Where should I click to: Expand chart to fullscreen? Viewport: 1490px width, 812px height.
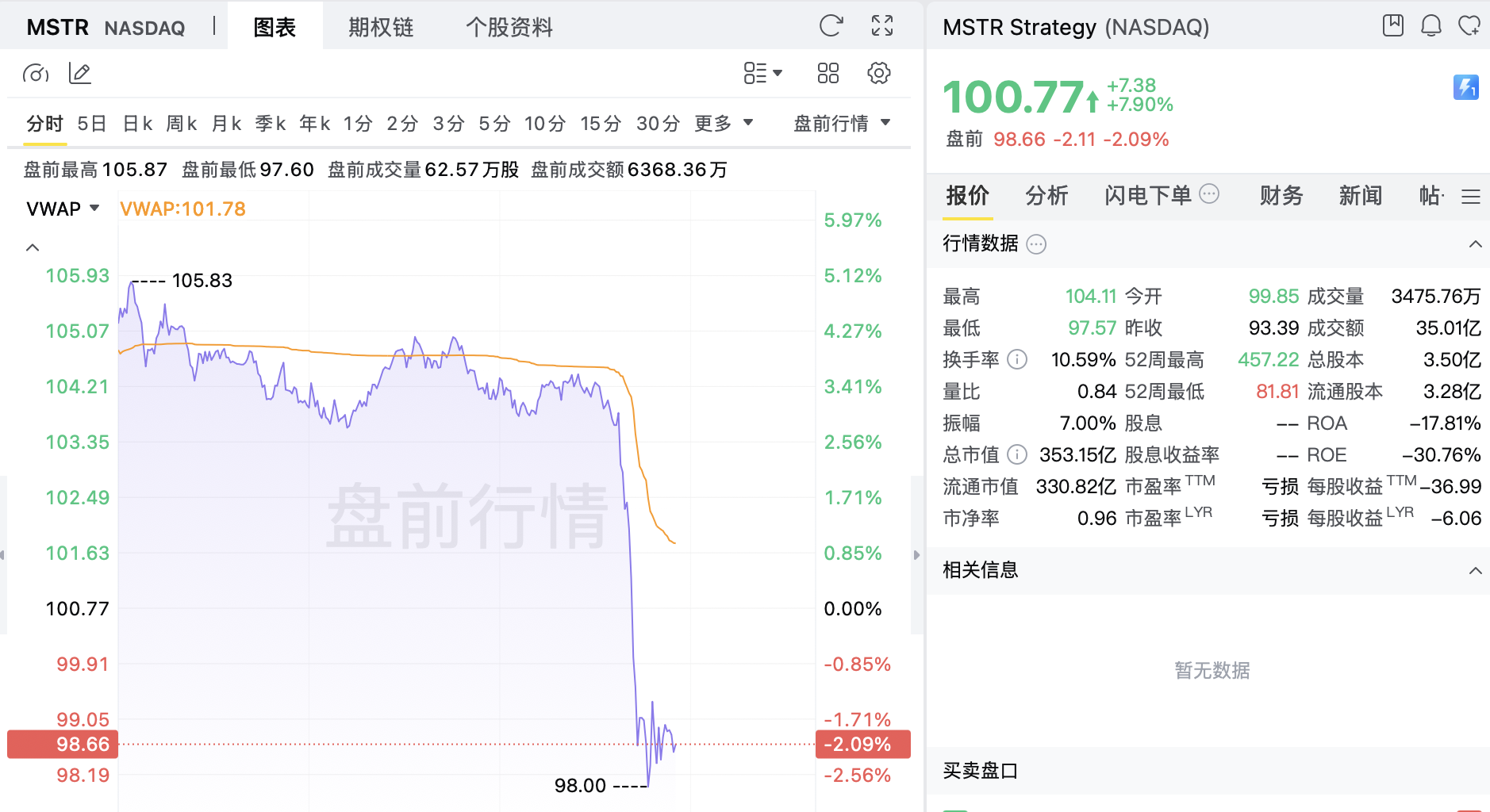point(882,26)
